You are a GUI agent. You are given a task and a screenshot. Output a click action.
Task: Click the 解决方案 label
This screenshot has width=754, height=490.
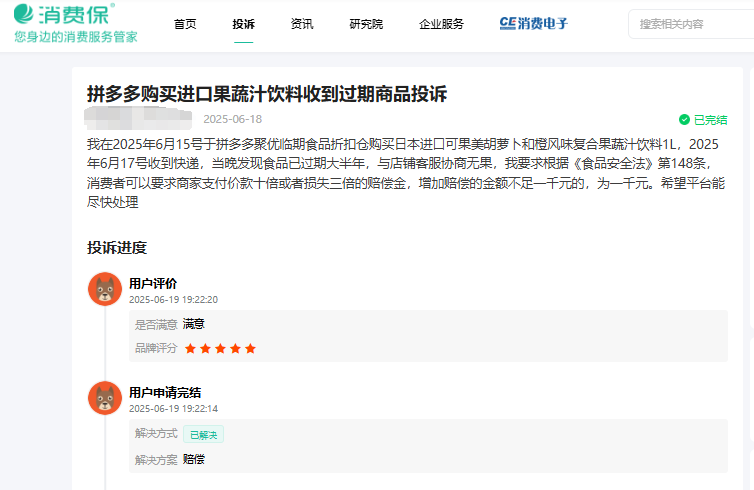click(156, 460)
